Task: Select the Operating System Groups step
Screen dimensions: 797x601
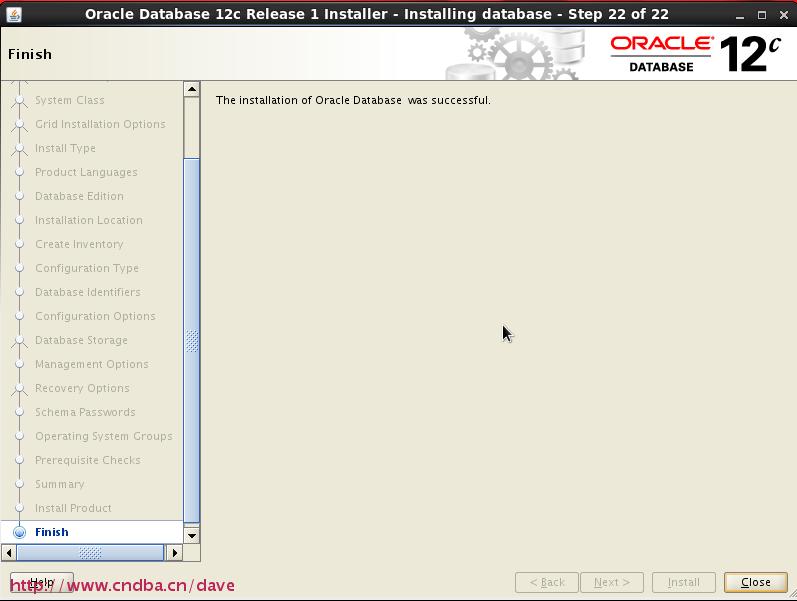Action: click(104, 436)
